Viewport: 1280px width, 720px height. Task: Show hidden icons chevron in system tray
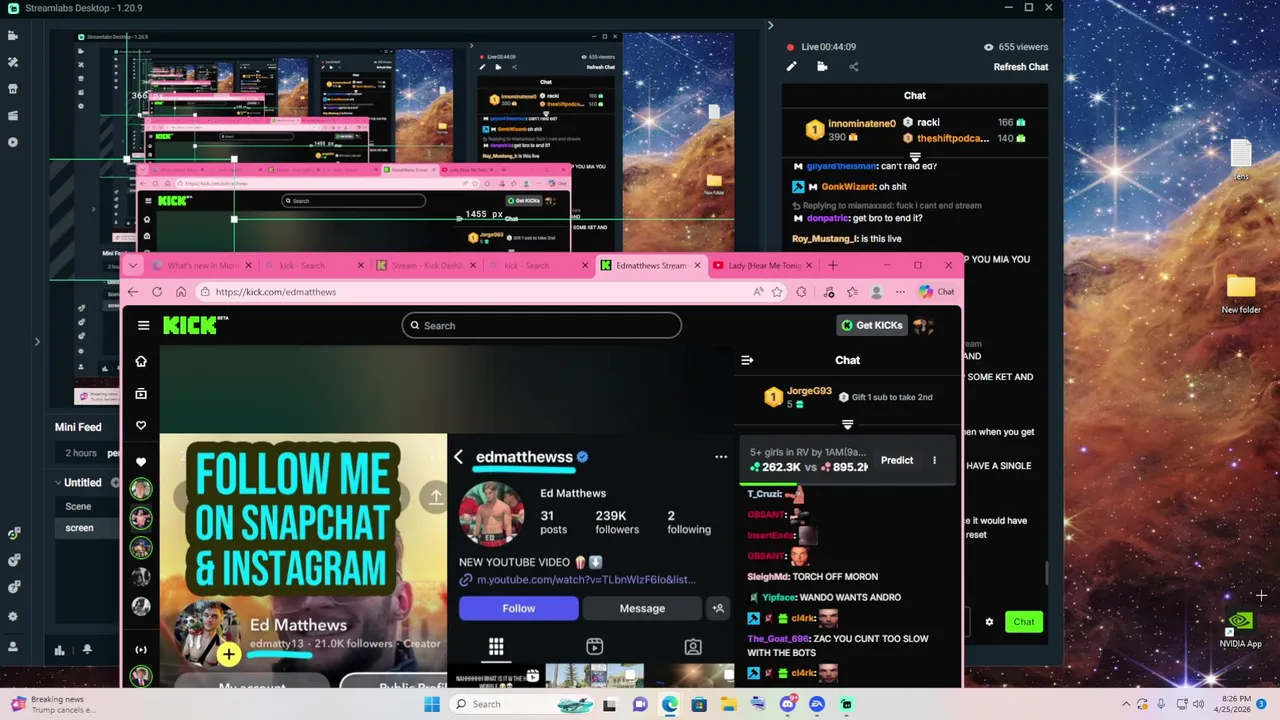(1126, 704)
